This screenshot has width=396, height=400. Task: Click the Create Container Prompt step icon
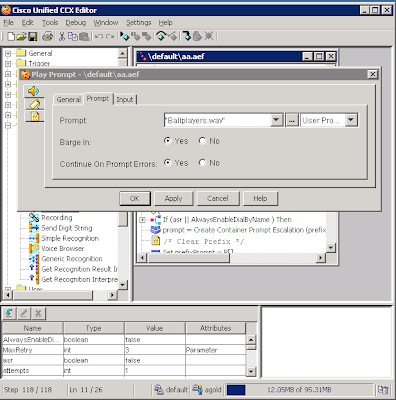pos(155,230)
